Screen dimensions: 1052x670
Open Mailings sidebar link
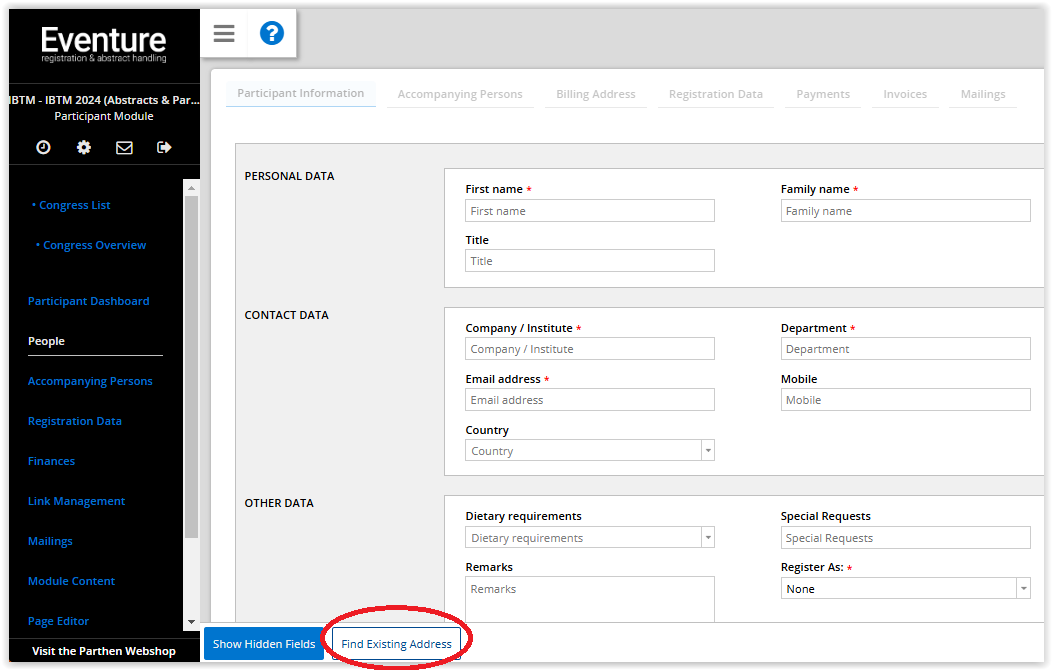(50, 541)
